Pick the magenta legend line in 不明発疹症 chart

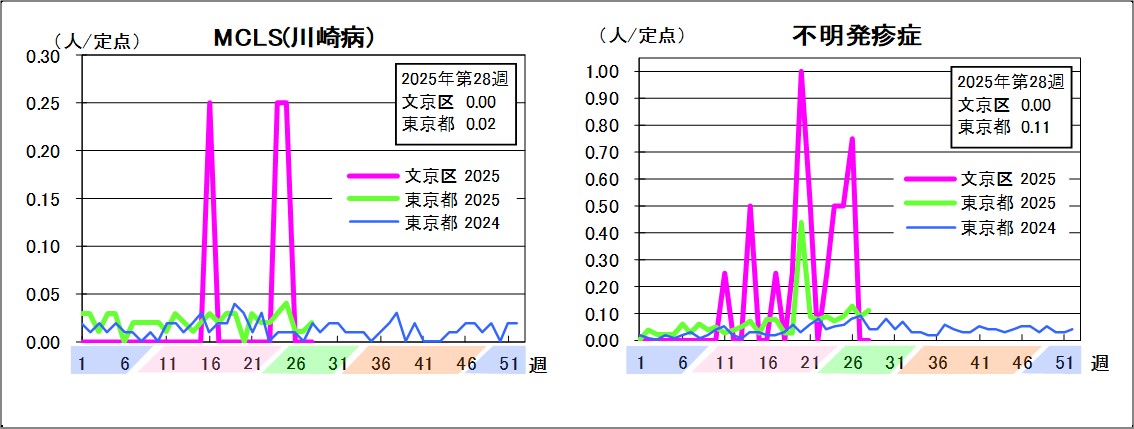[929, 179]
